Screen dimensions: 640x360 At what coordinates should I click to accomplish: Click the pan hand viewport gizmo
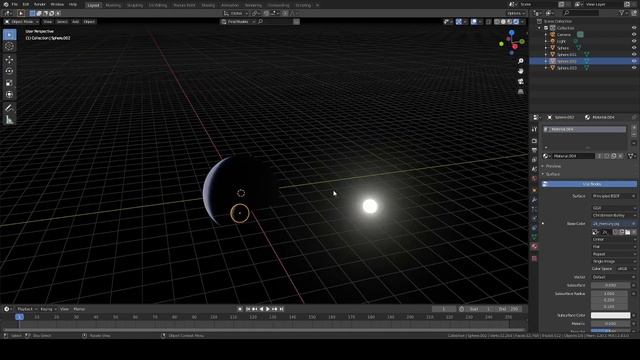[521, 71]
